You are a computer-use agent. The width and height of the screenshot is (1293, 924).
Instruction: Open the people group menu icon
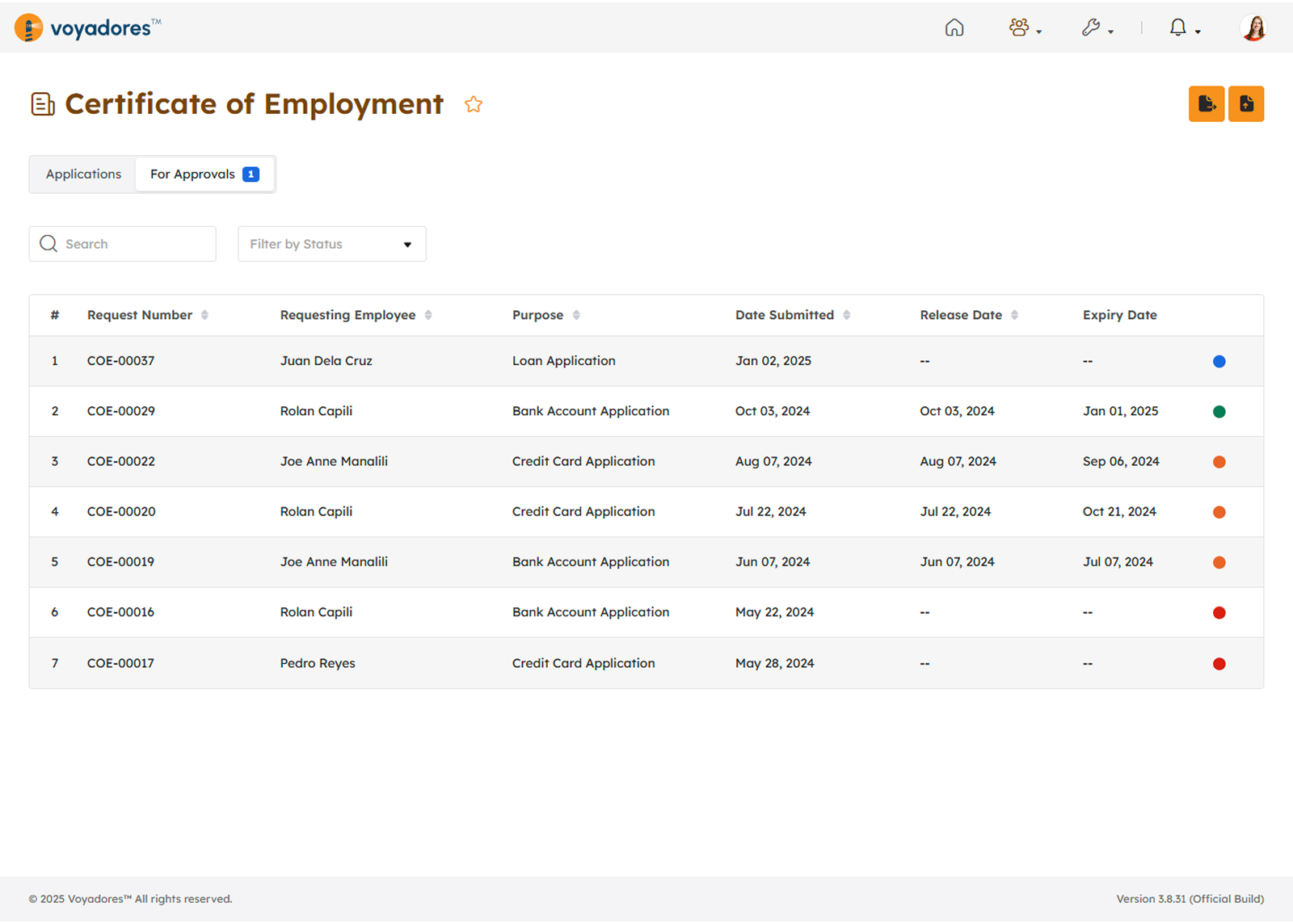coord(1025,28)
